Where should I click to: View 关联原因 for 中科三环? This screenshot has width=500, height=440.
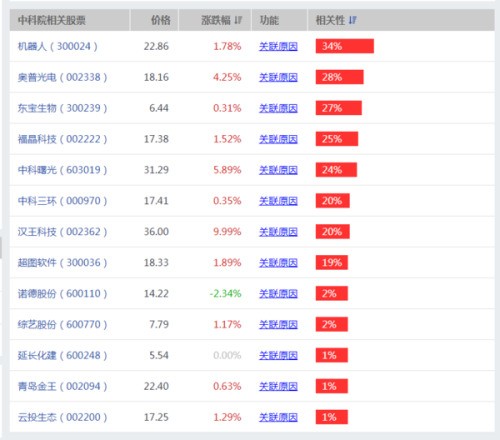pos(278,201)
